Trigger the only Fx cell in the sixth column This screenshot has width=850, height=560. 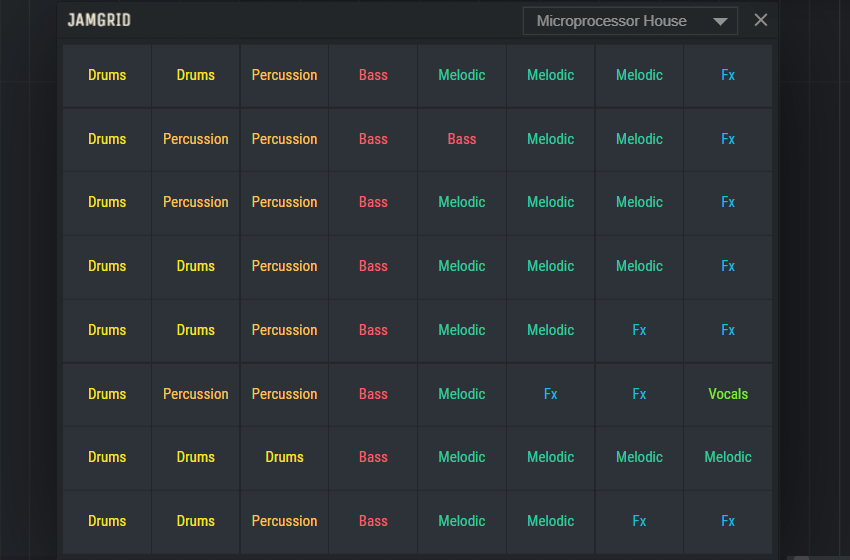click(551, 394)
